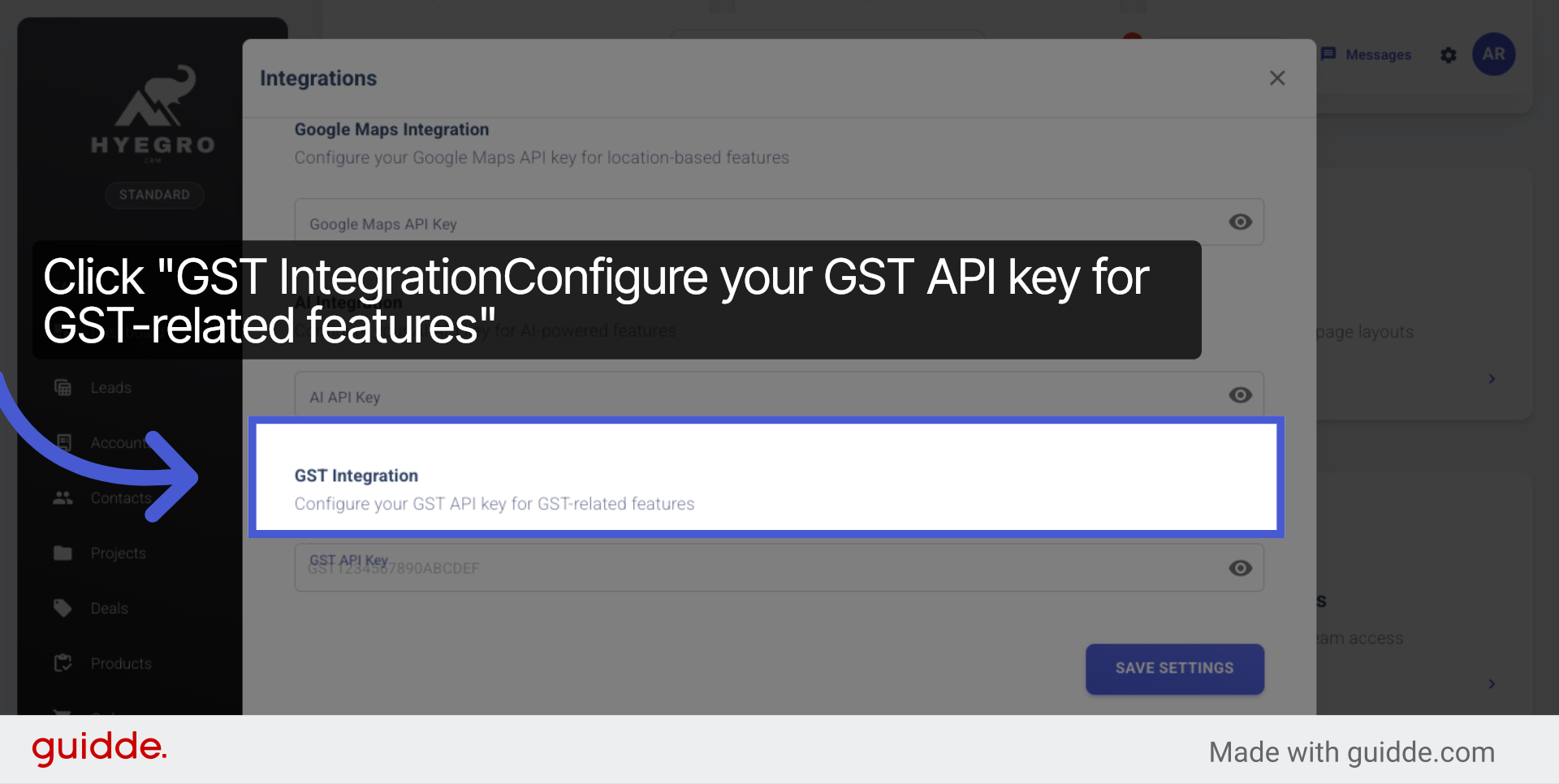Reveal the Google Maps API Key with eye toggle
Screen dimensions: 1559x784
[1240, 222]
